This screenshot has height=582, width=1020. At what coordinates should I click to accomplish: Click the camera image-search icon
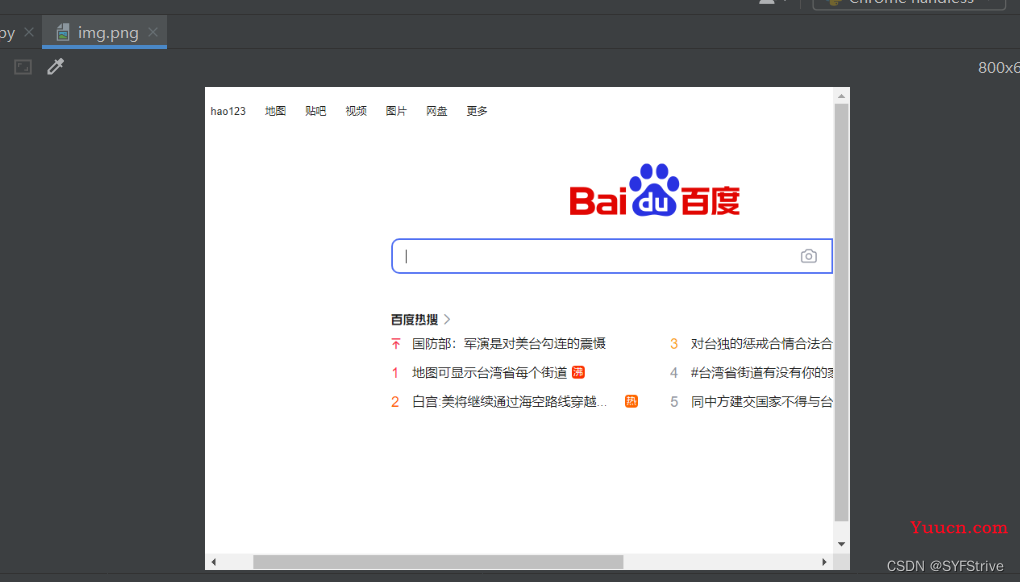click(809, 256)
